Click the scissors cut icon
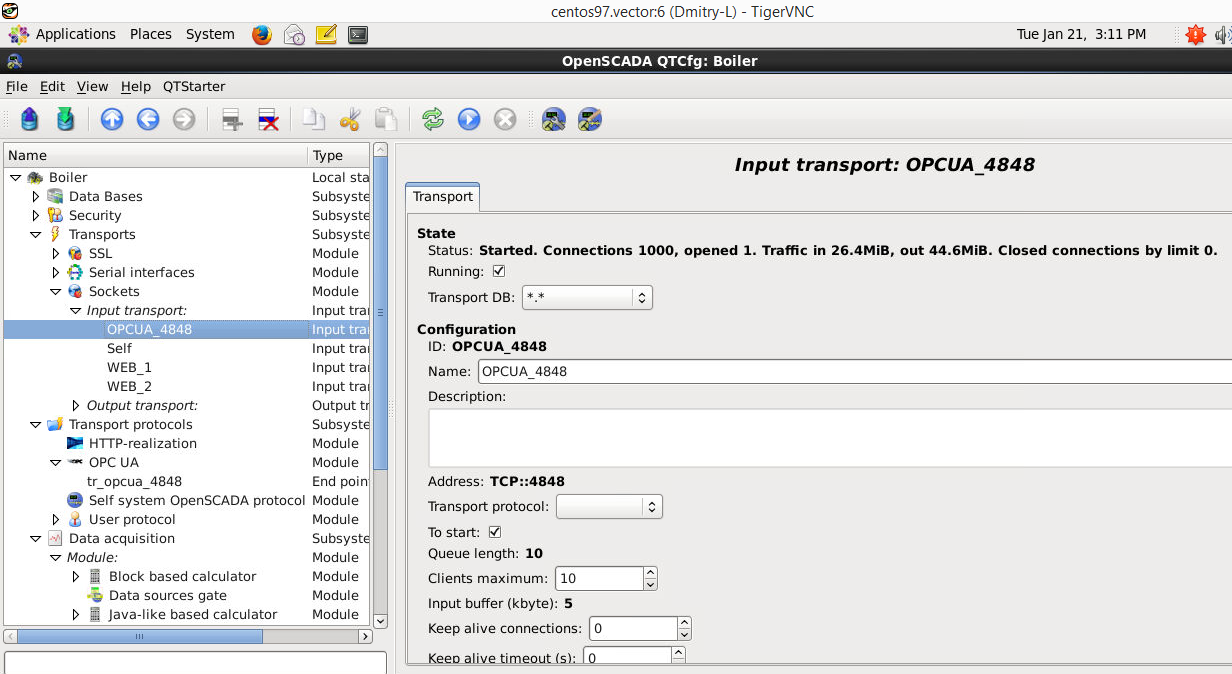This screenshot has height=674, width=1232. (349, 120)
